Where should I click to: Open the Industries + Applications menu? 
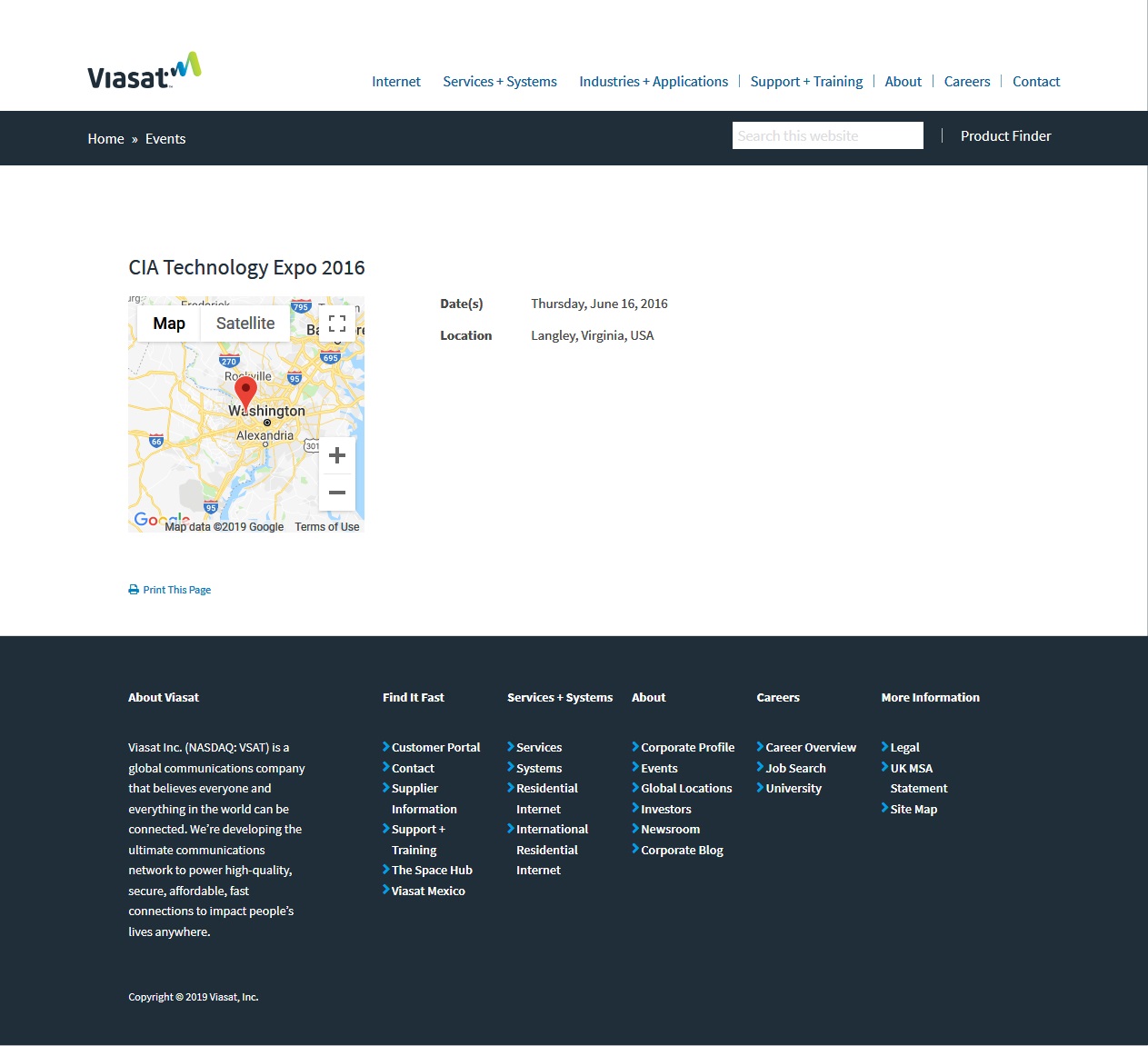point(654,82)
